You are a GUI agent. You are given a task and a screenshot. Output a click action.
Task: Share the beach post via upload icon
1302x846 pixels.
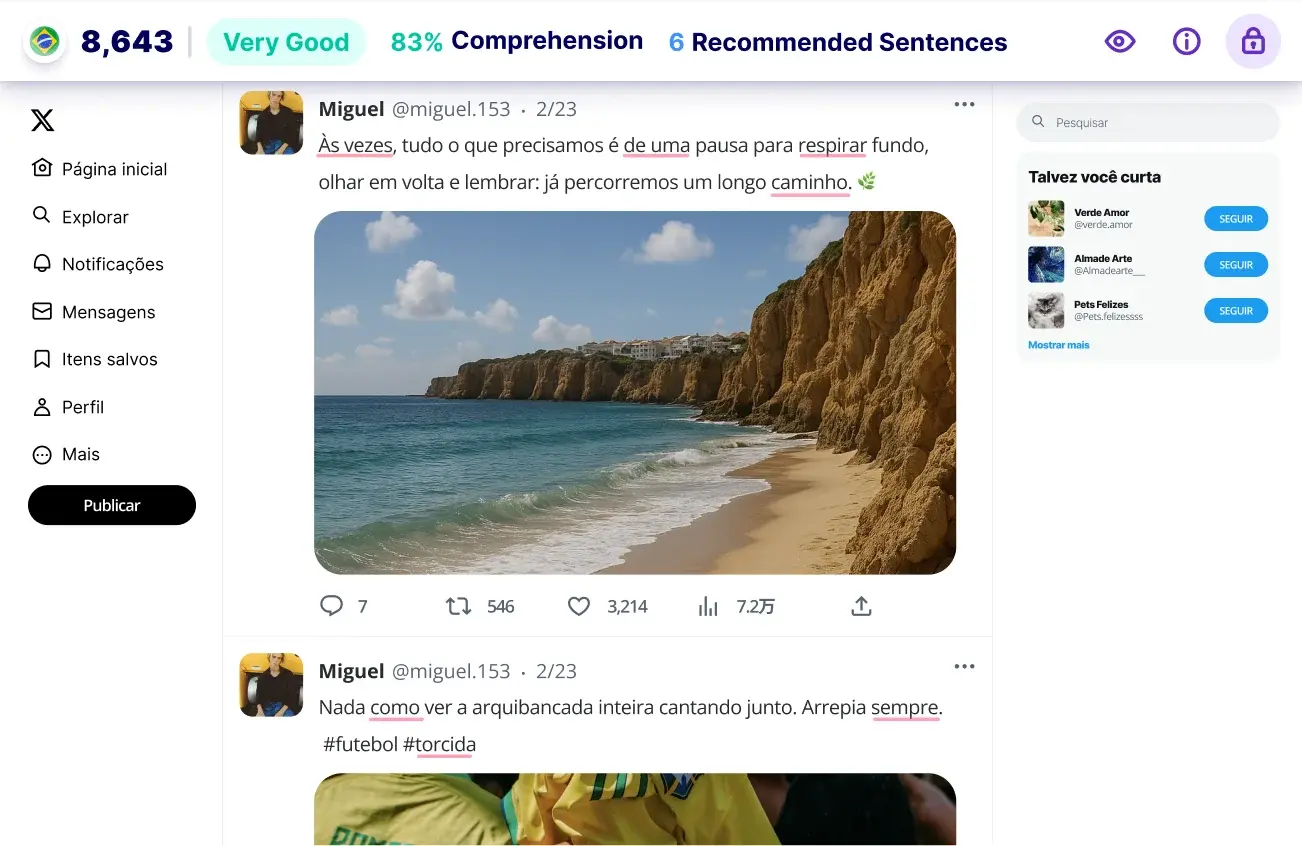click(861, 606)
